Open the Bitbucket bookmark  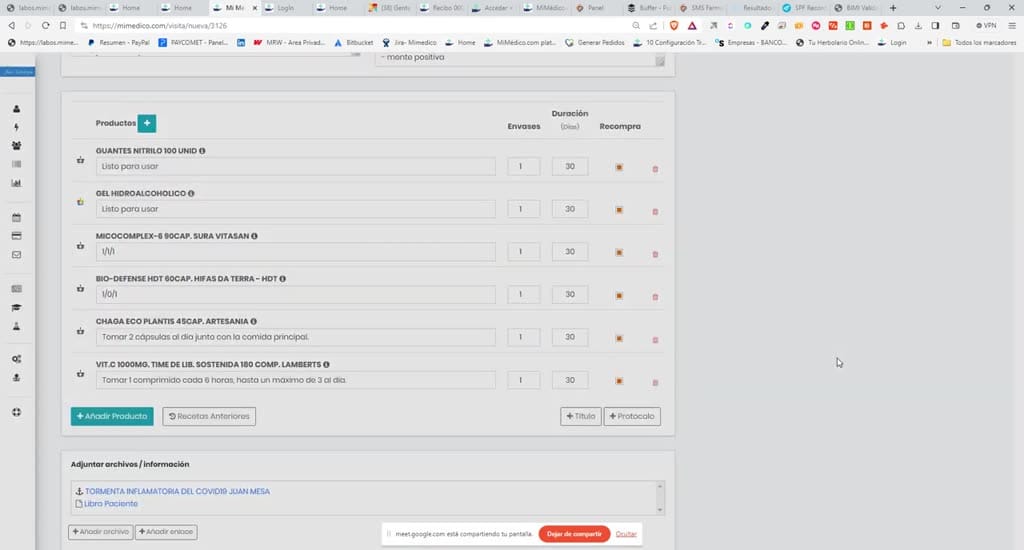click(353, 42)
